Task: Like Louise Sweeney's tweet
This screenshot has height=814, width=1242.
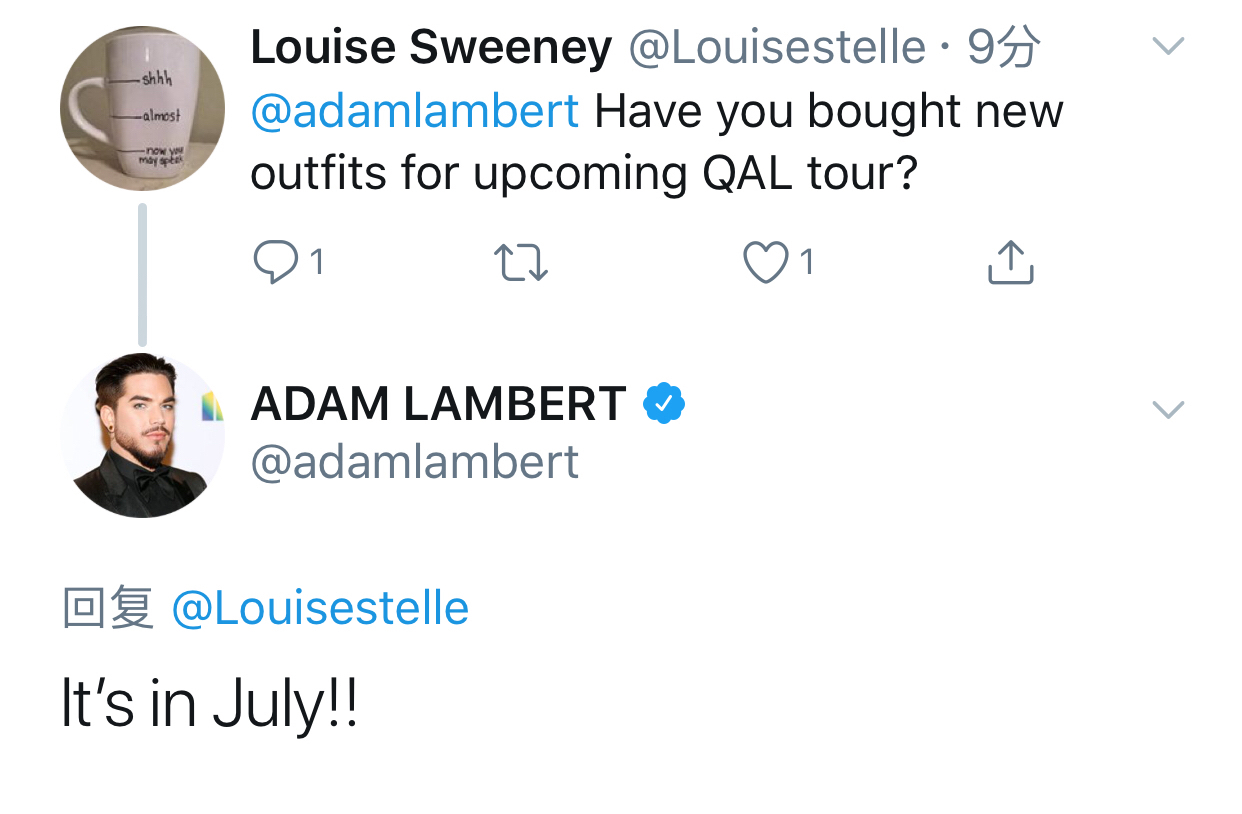Action: pos(765,262)
